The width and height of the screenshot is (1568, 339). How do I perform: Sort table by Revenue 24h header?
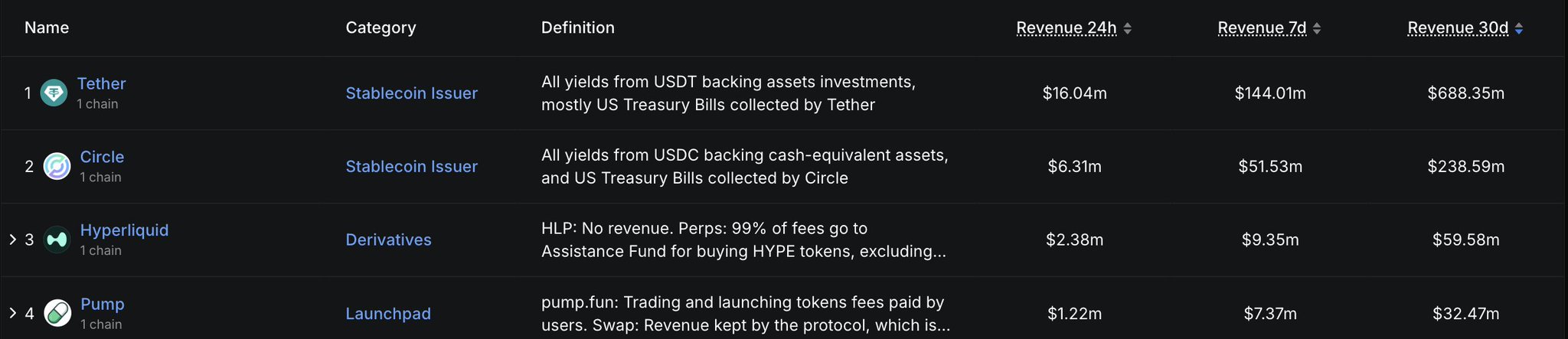(x=1066, y=28)
